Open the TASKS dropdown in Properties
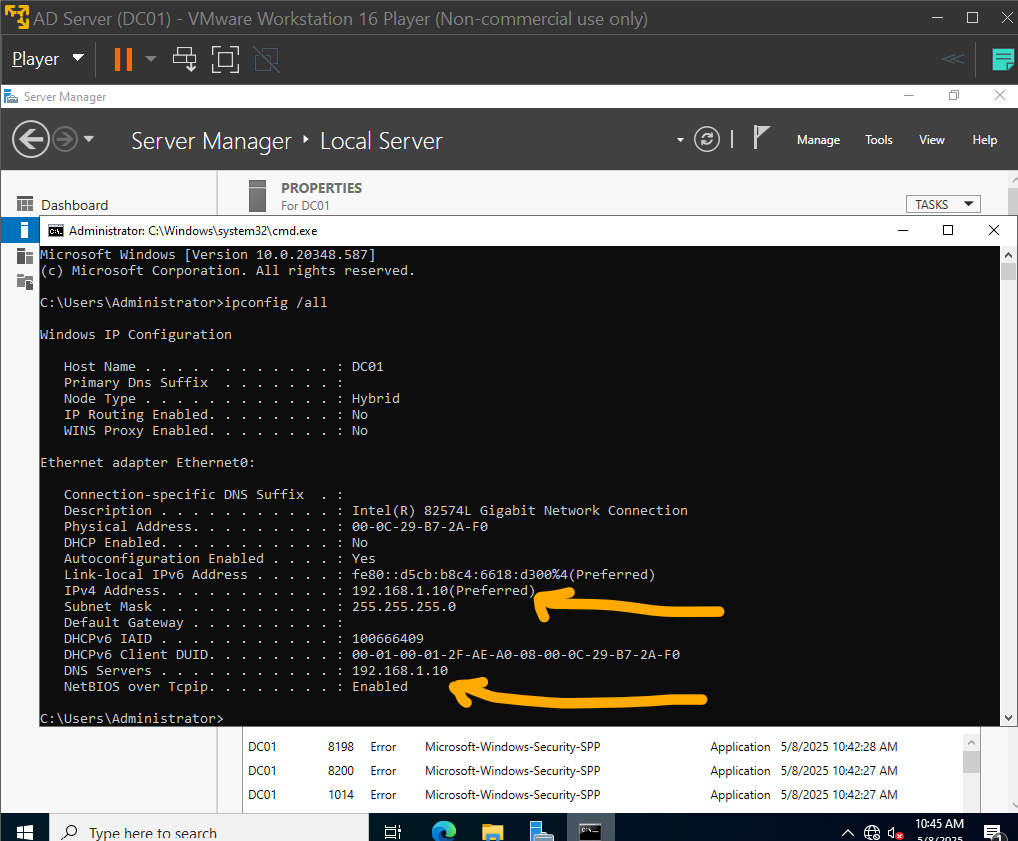This screenshot has width=1018, height=841. point(943,204)
